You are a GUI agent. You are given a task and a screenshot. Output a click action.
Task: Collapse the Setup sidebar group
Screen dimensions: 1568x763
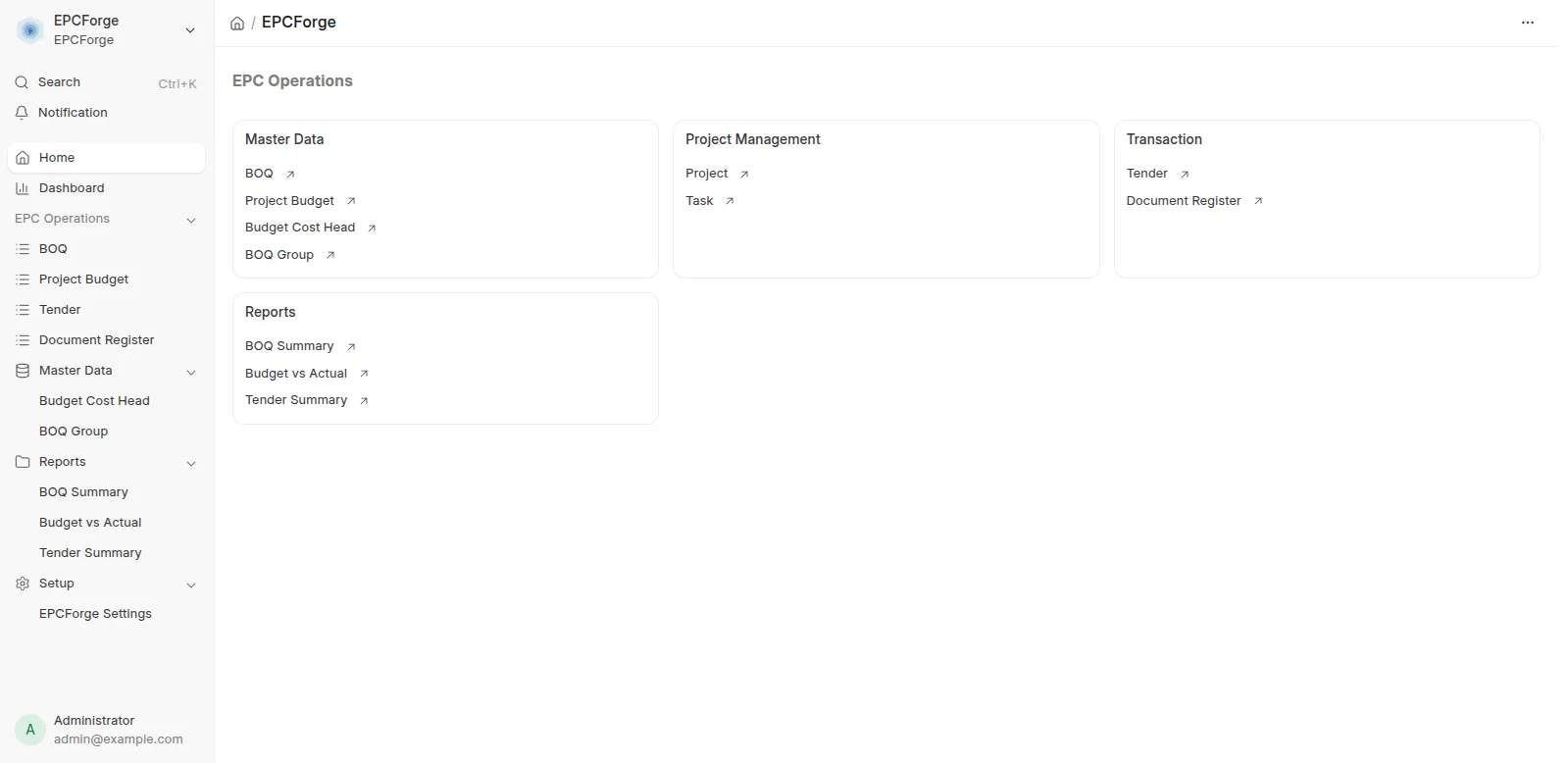point(191,585)
